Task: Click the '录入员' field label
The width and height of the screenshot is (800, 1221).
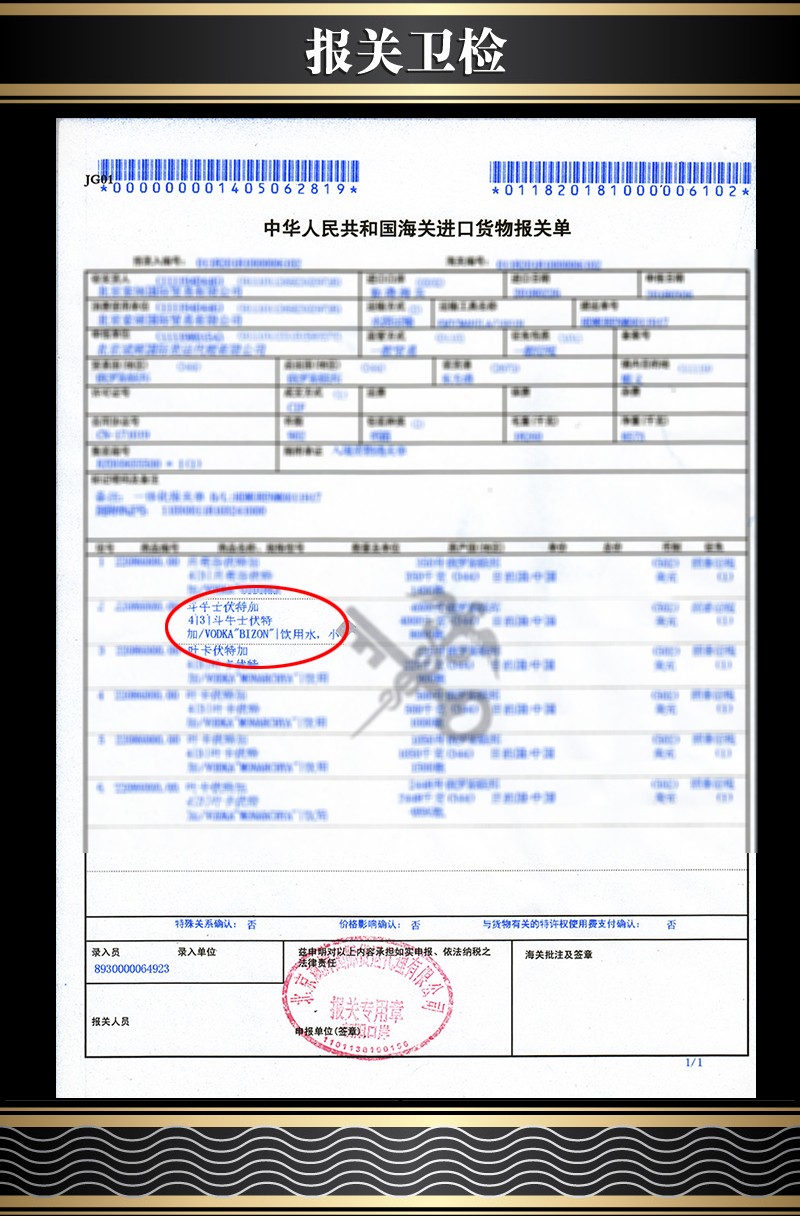Action: click(105, 952)
